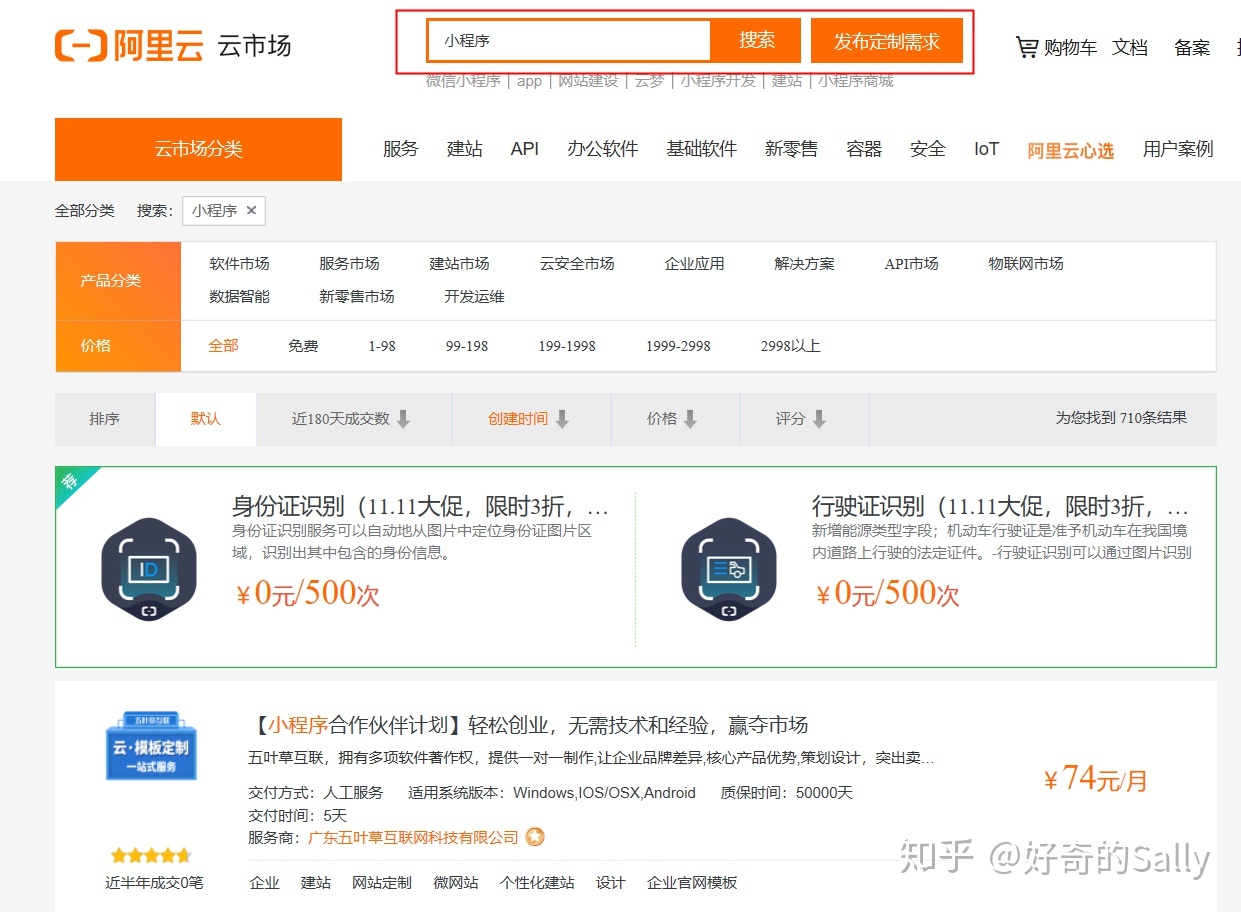Click the 行驶证识别 product icon
Image resolution: width=1241 pixels, height=912 pixels.
tap(729, 570)
